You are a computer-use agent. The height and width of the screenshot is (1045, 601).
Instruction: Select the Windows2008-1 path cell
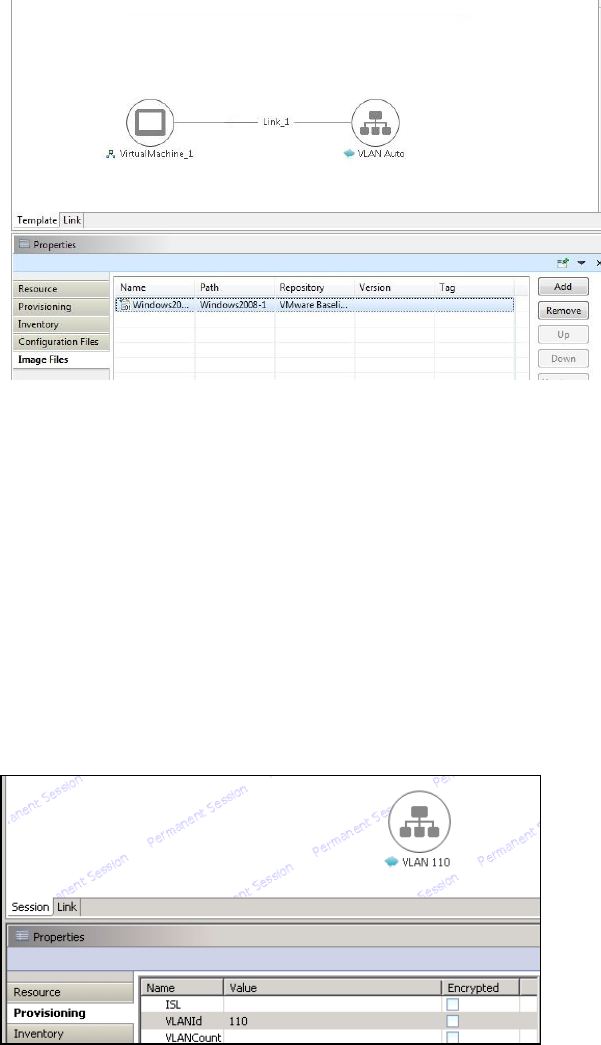(233, 305)
